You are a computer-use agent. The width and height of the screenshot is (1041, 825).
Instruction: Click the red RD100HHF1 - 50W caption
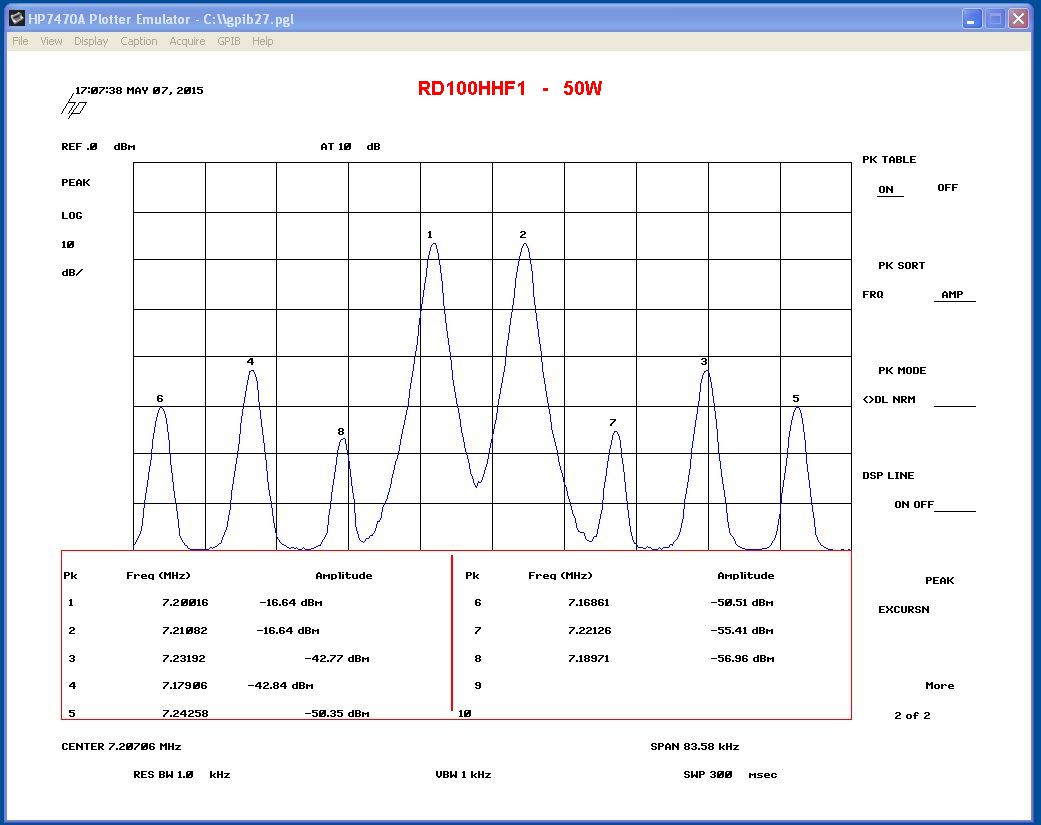(x=510, y=88)
